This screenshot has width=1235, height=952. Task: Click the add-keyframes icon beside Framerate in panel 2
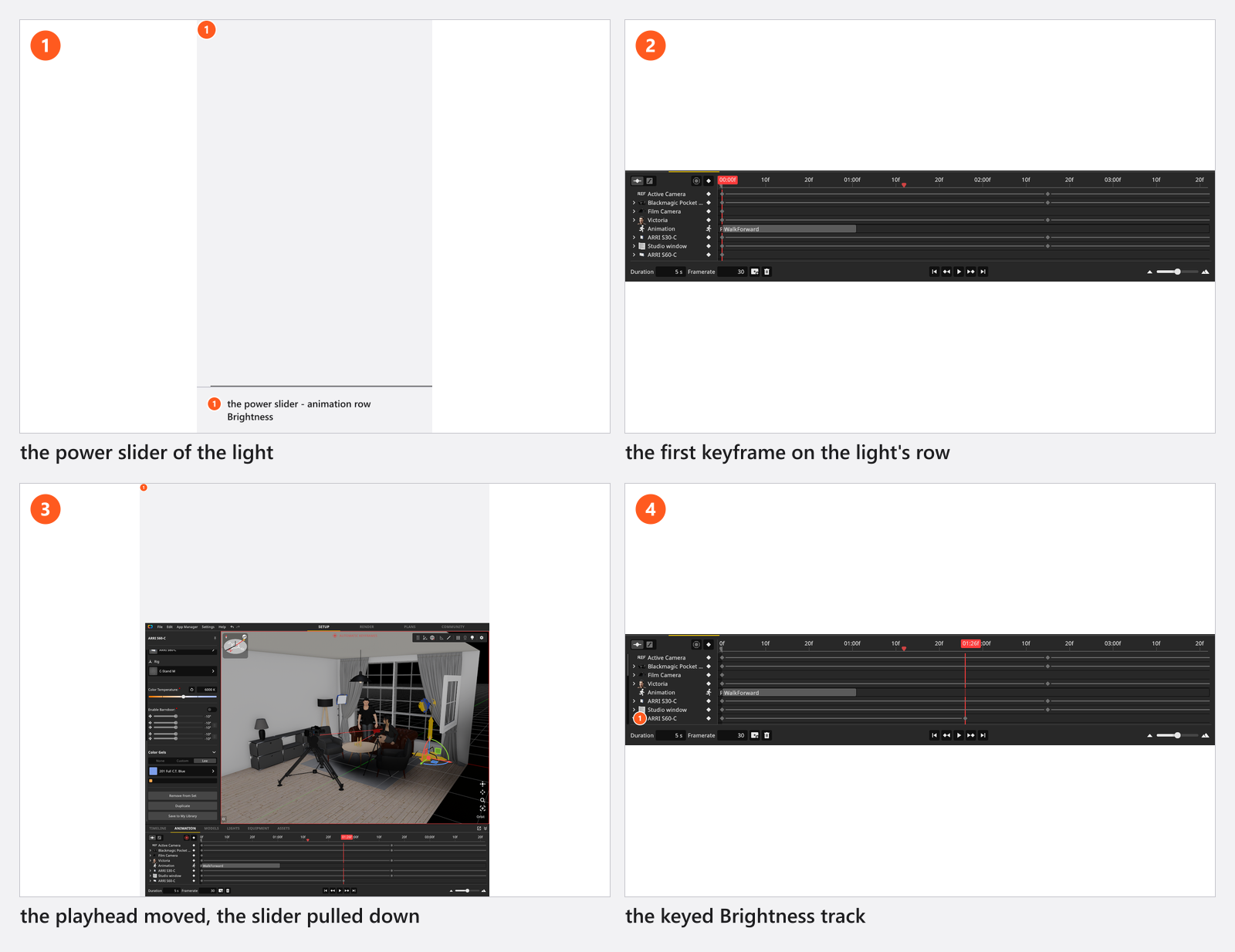point(755,272)
